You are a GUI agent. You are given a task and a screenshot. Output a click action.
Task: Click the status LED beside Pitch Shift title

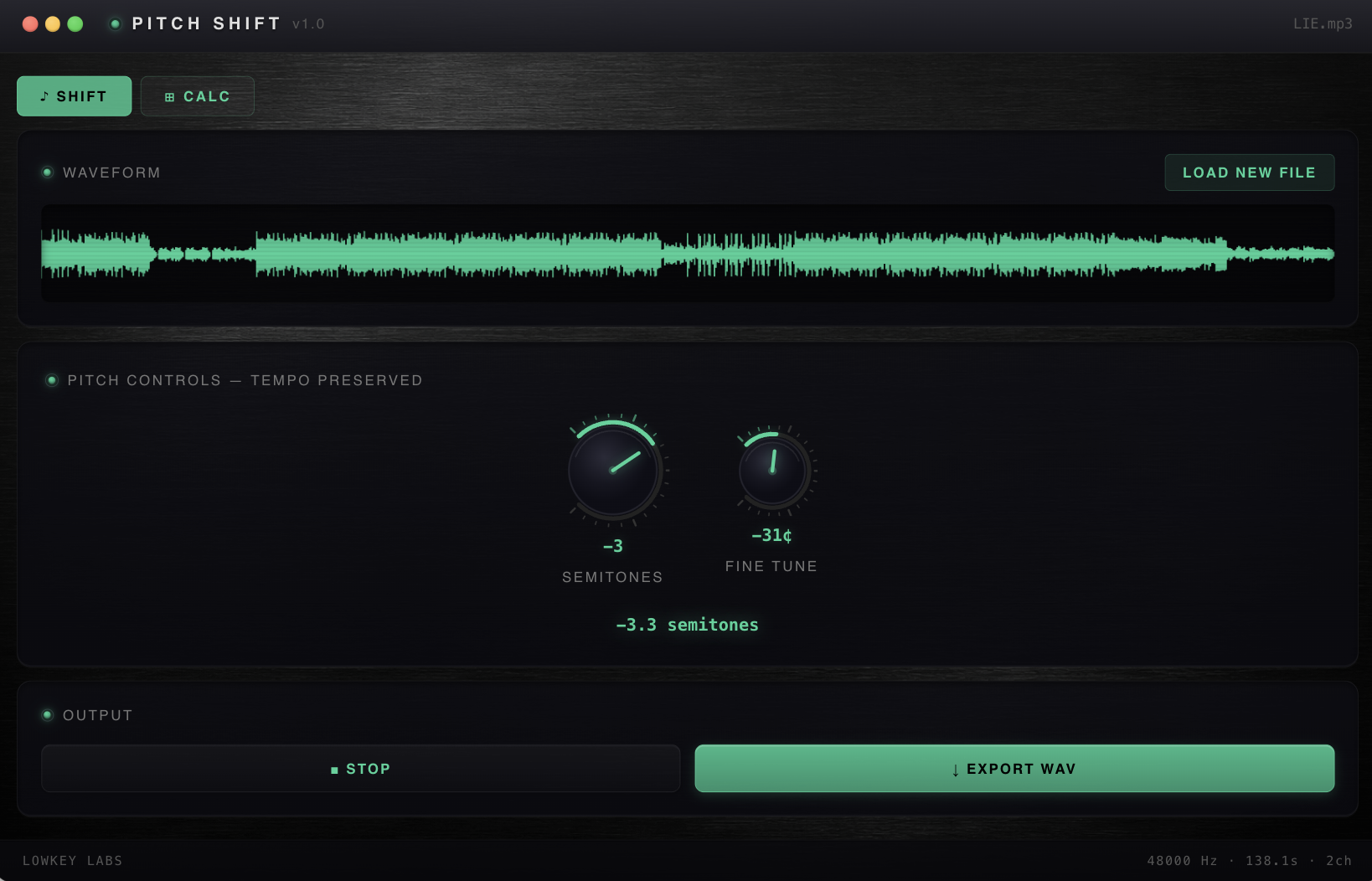click(116, 24)
